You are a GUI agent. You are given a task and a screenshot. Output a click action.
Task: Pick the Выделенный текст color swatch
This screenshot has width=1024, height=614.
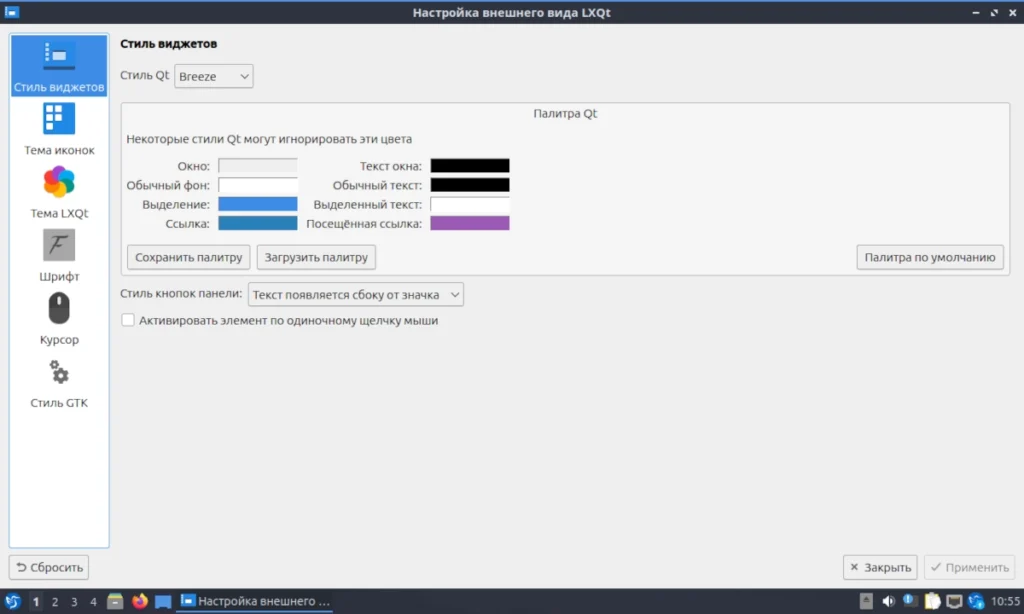(x=470, y=204)
